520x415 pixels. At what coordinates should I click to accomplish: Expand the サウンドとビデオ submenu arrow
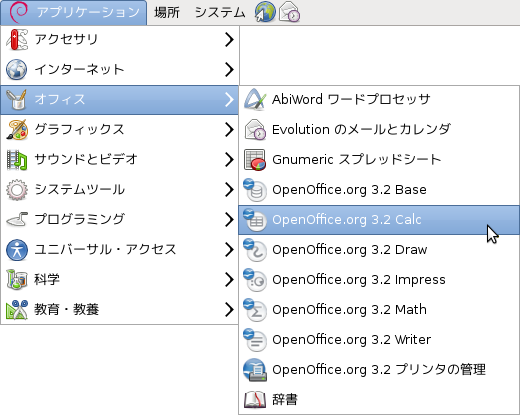[x=229, y=159]
